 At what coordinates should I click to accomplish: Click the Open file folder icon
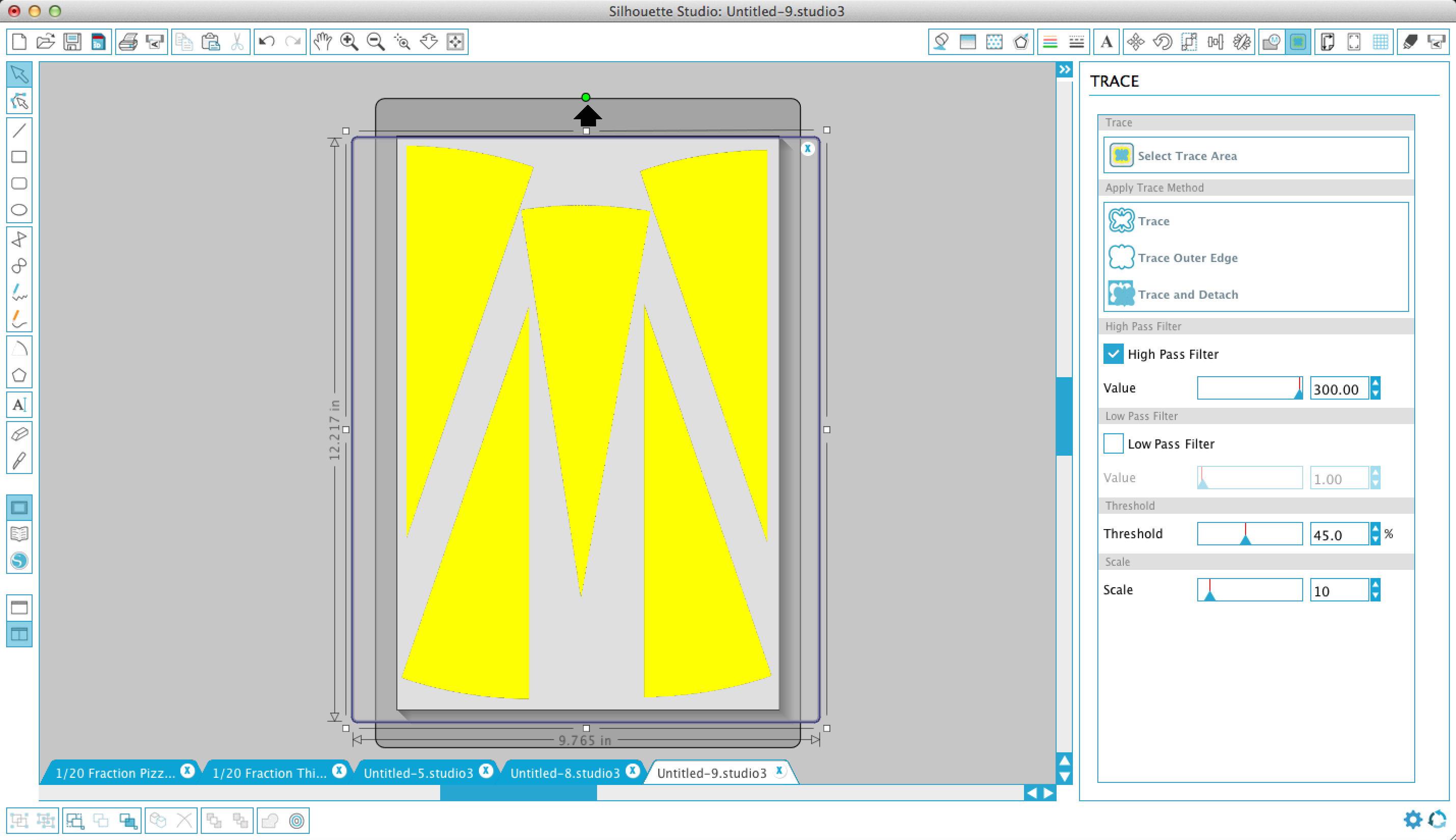[x=45, y=41]
